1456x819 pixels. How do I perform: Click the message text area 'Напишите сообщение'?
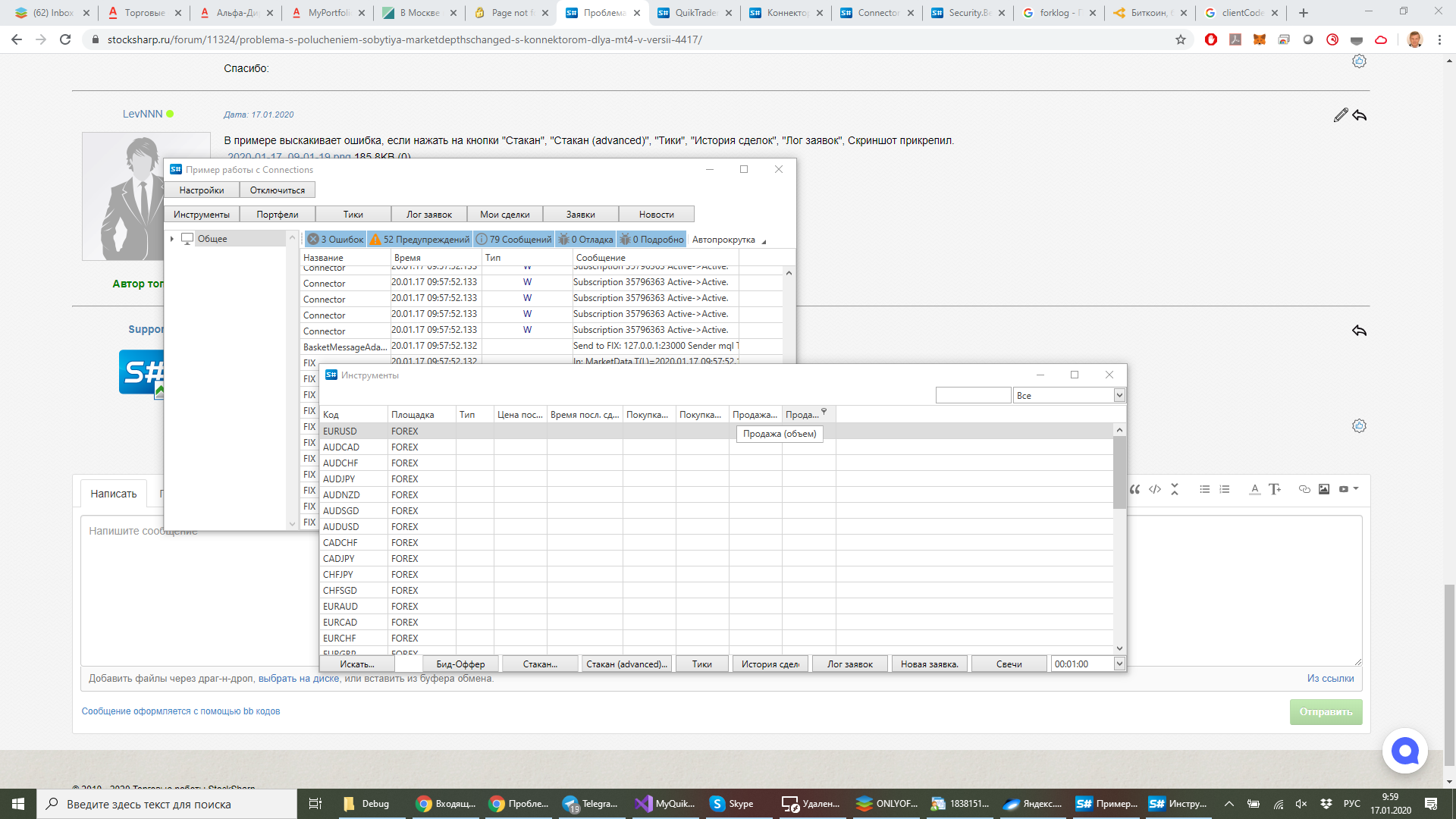tap(721, 591)
